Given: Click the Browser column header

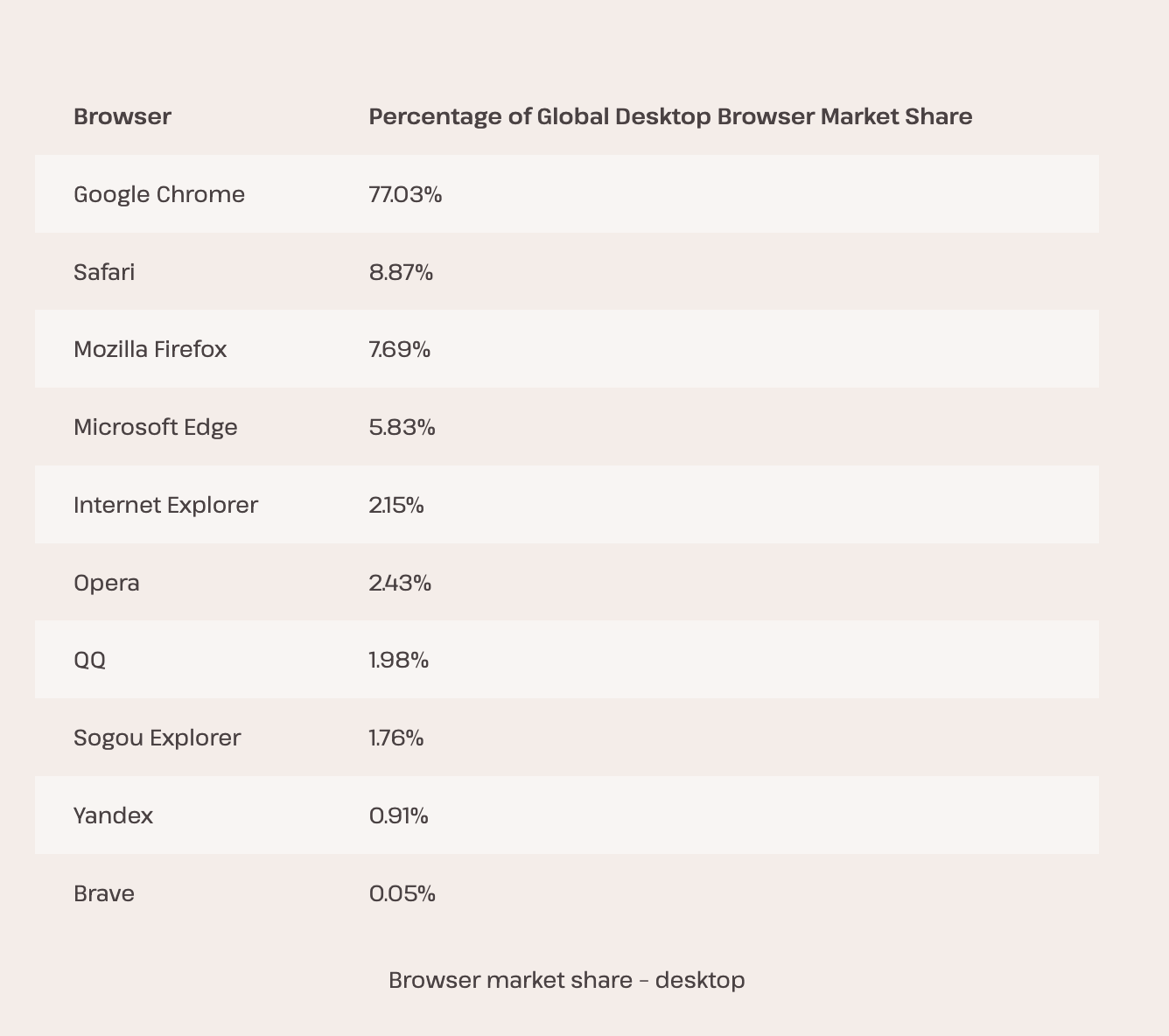Looking at the screenshot, I should tap(122, 116).
